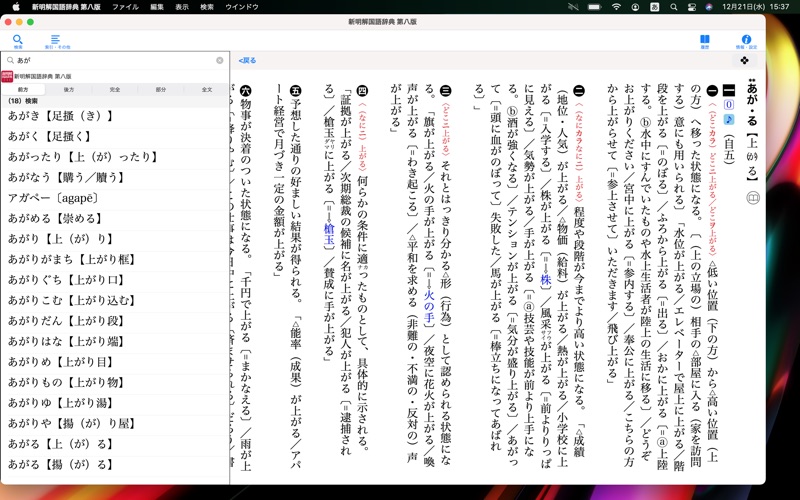Click the menu bar date and time
The width and height of the screenshot is (800, 500).
pos(756,7)
